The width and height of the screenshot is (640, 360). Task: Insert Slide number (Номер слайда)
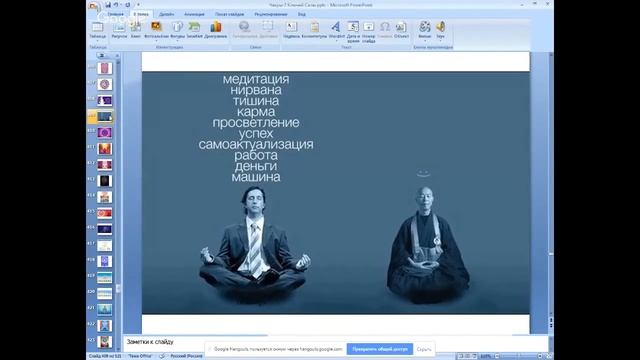tap(368, 32)
